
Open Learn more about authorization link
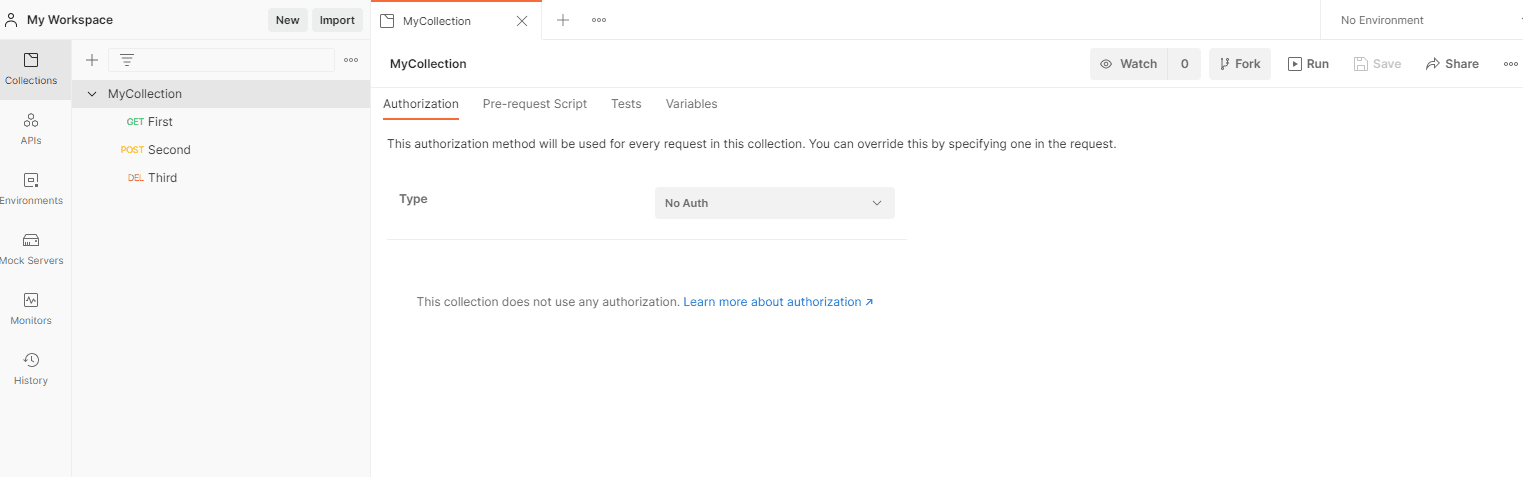[778, 302]
